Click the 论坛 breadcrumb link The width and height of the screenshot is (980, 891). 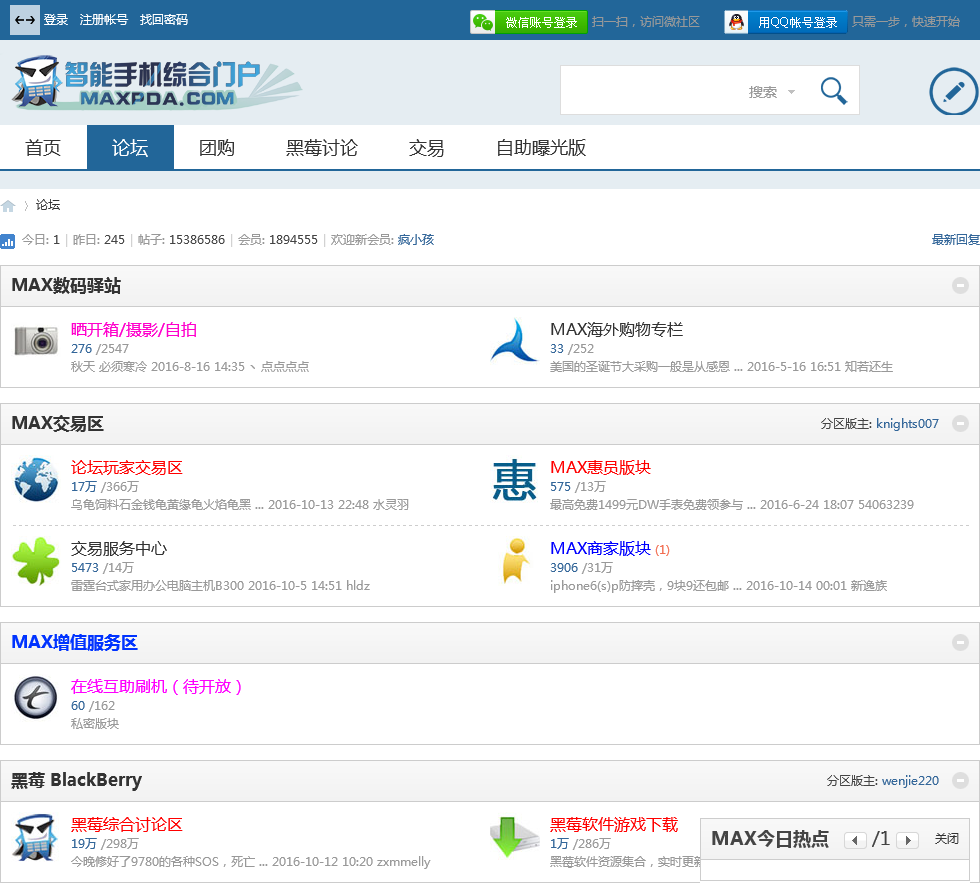(x=48, y=205)
